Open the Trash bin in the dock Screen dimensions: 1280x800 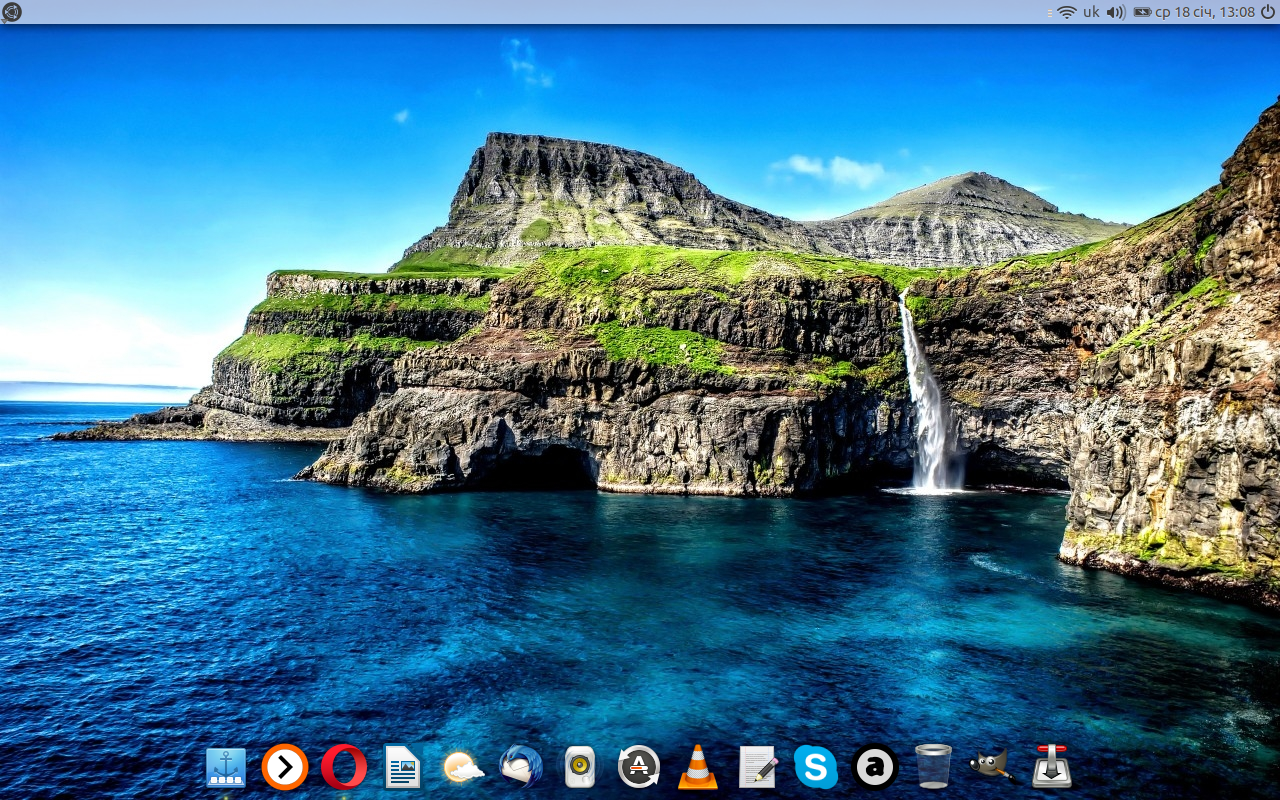point(933,767)
